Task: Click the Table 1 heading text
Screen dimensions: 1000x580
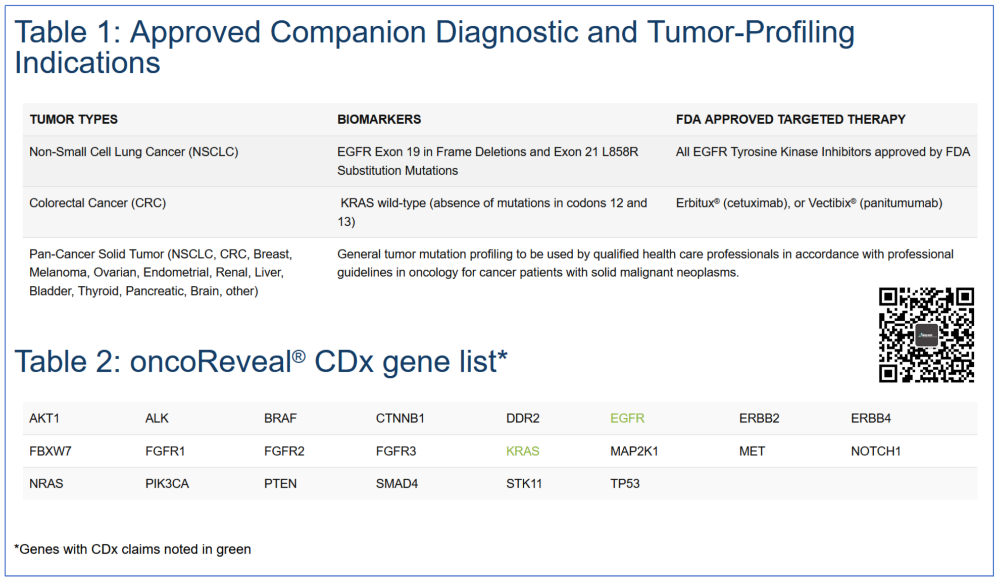Action: pos(434,47)
